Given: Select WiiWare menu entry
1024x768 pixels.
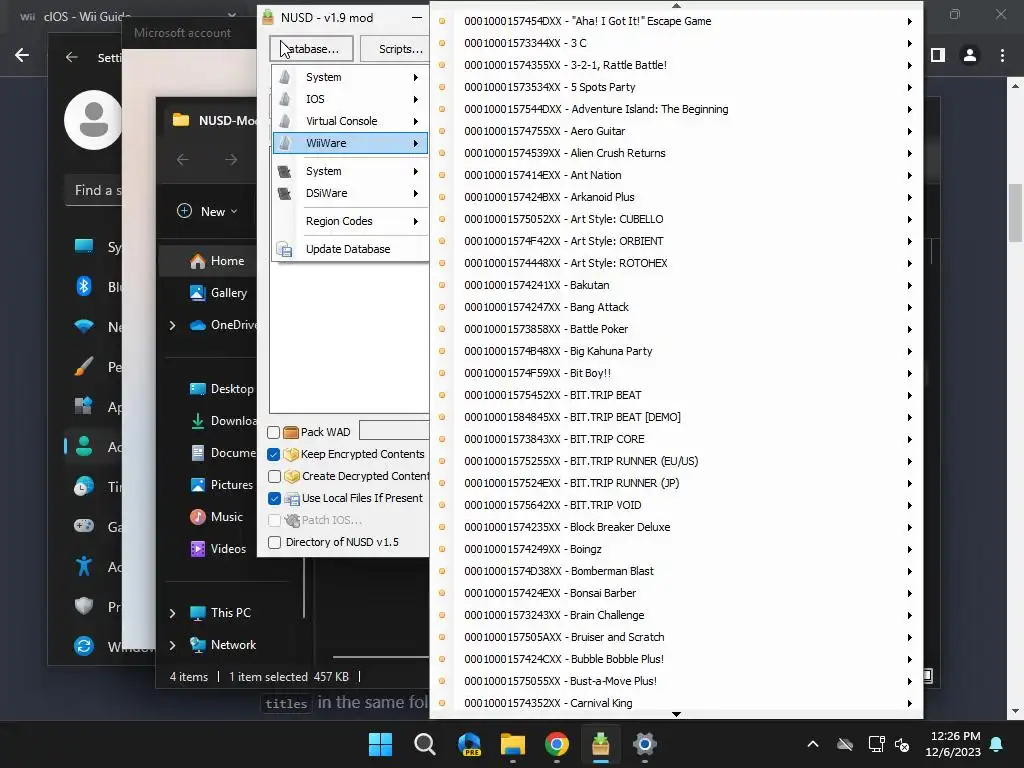Looking at the screenshot, I should click(x=350, y=143).
